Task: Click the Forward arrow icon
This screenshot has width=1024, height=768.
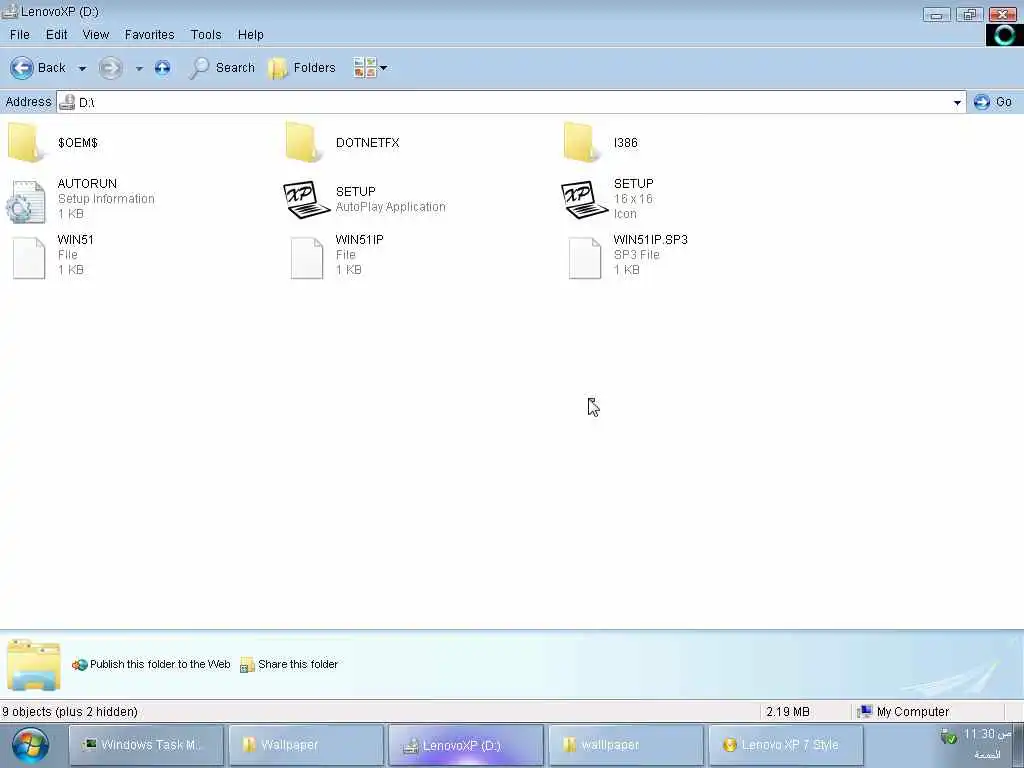Action: (110, 68)
